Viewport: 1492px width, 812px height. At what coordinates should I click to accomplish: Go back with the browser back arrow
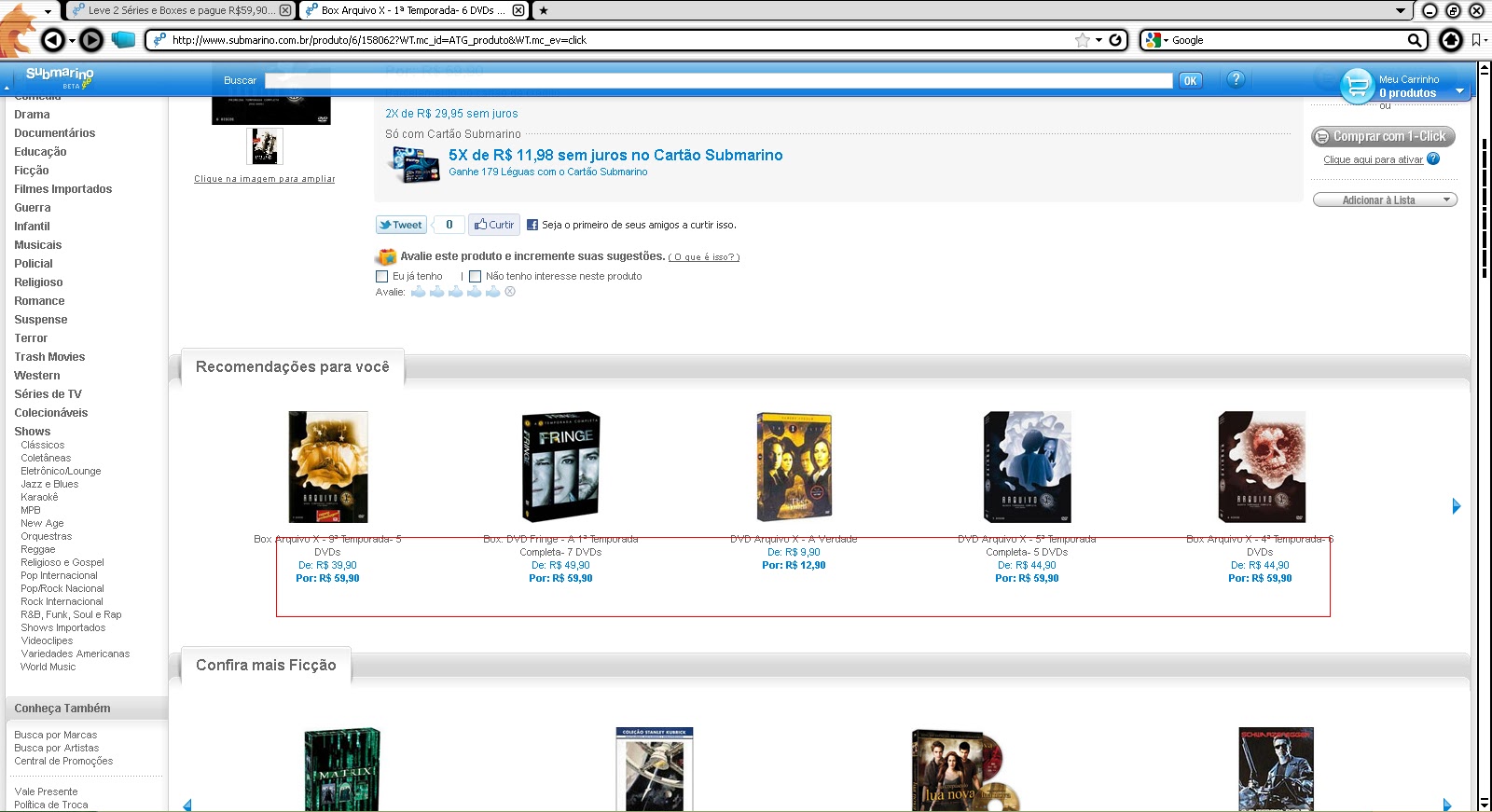tap(53, 40)
